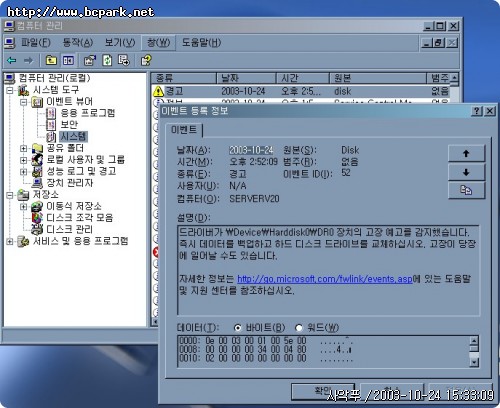Select the disk source cell in warning row

click(x=343, y=91)
